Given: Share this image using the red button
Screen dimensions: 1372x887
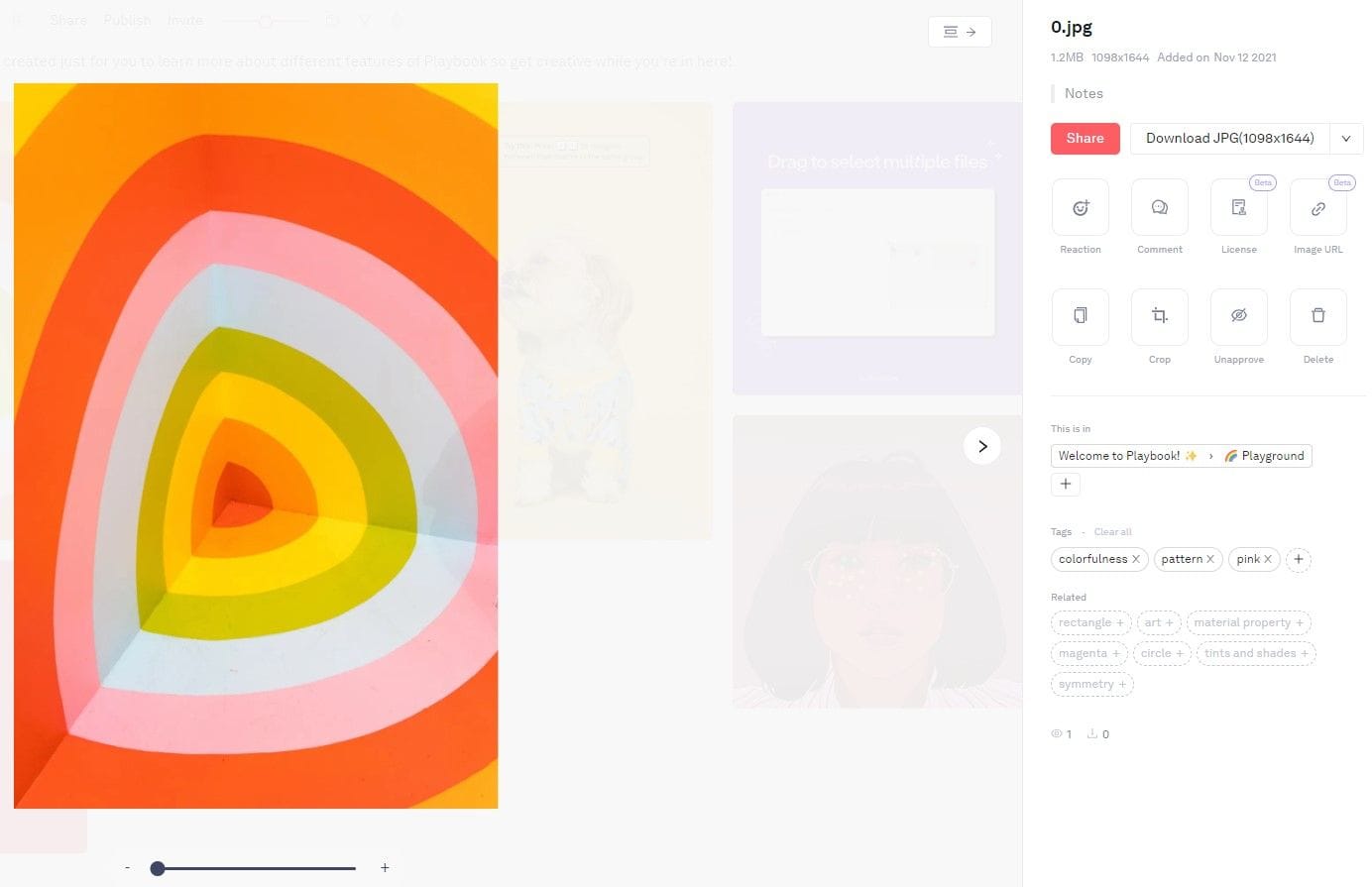Looking at the screenshot, I should [x=1085, y=138].
